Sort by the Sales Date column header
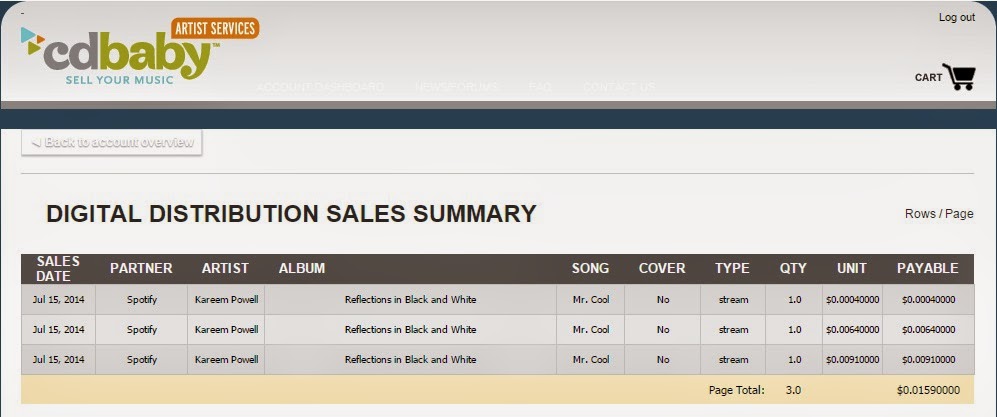Screen dimensions: 997x417 pos(58,268)
